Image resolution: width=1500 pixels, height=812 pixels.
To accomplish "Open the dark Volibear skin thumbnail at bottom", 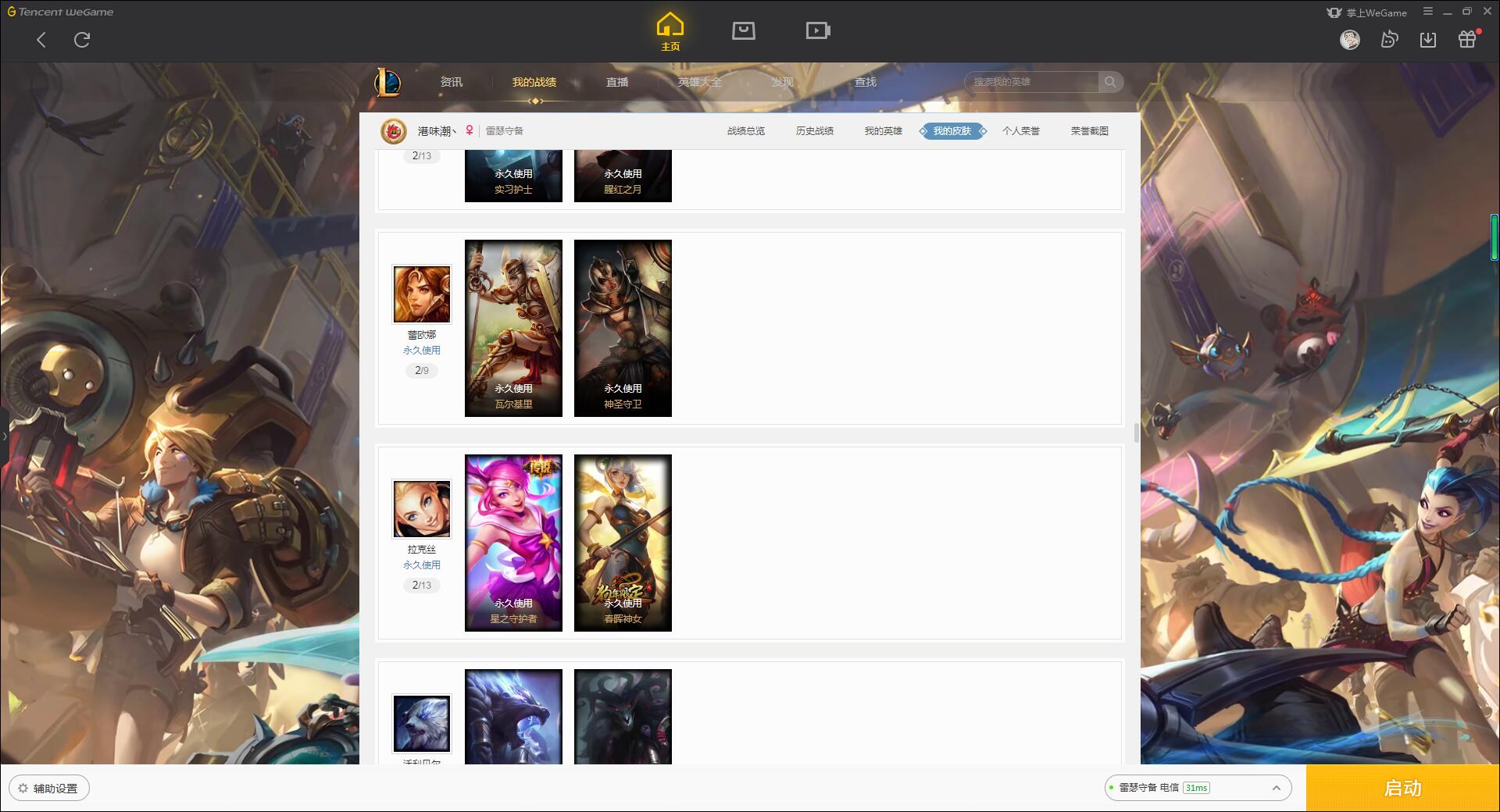I will point(623,717).
